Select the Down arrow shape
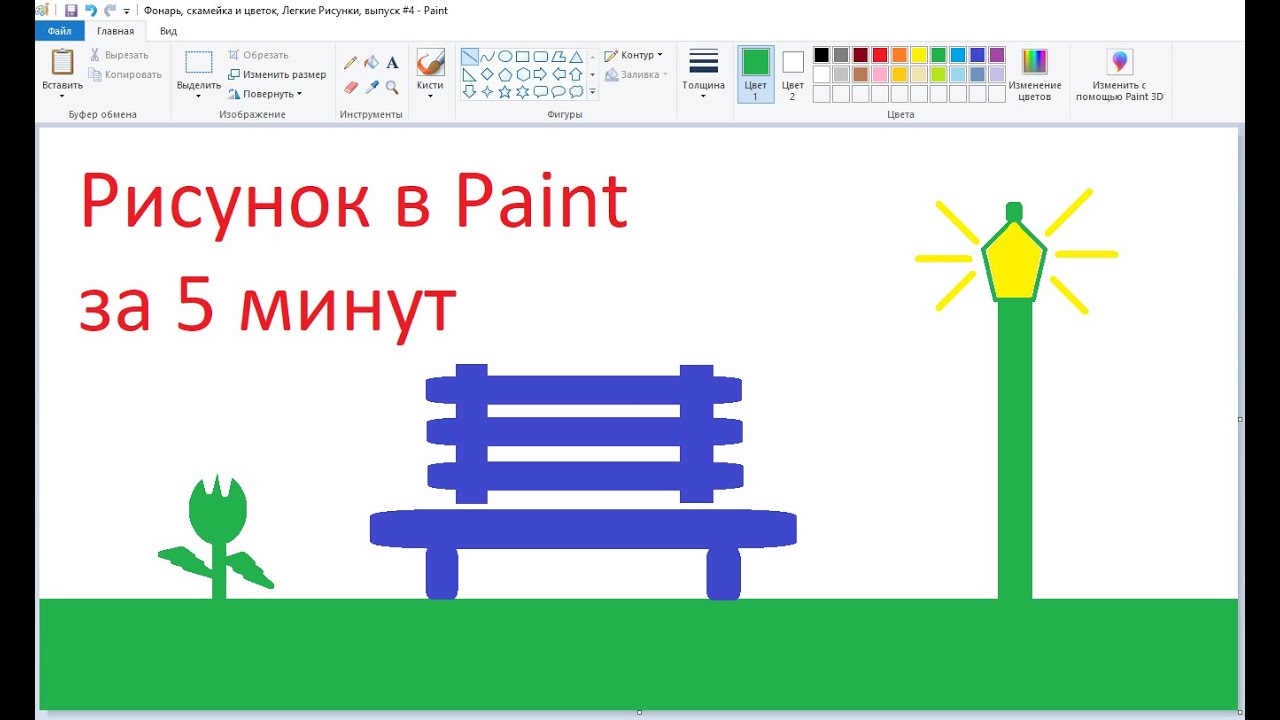1280x720 pixels. tap(469, 92)
